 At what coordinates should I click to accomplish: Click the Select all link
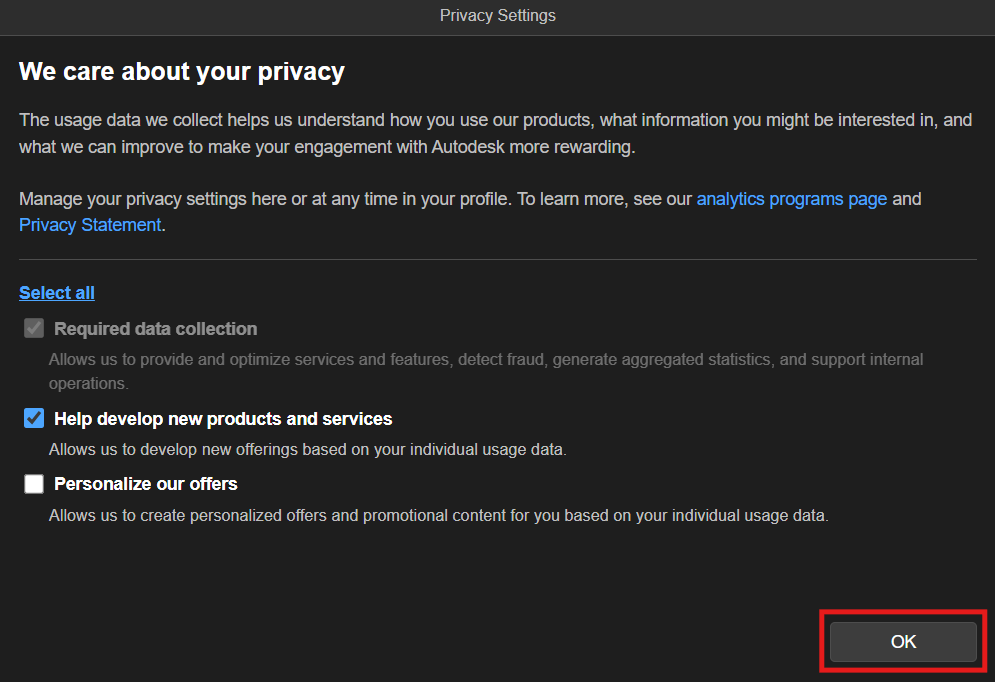pos(56,292)
